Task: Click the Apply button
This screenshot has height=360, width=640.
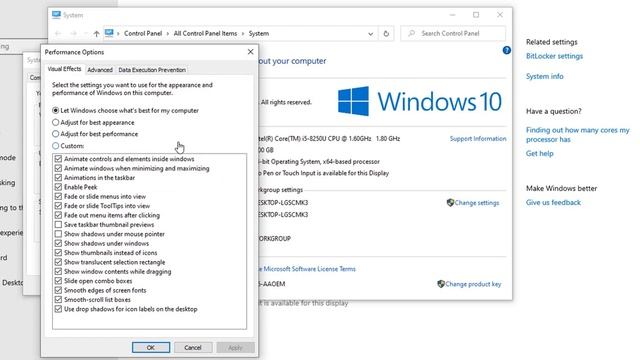Action: pos(235,347)
